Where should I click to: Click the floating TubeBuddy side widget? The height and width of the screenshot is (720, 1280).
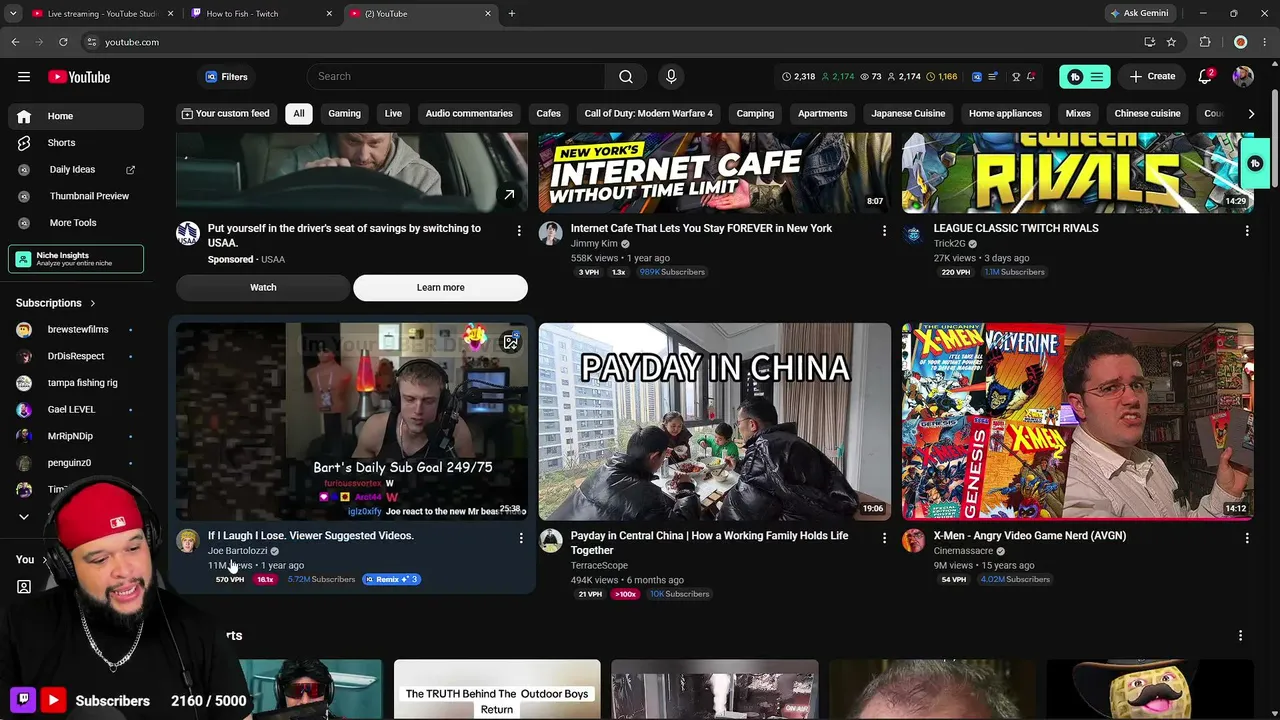(x=1255, y=164)
